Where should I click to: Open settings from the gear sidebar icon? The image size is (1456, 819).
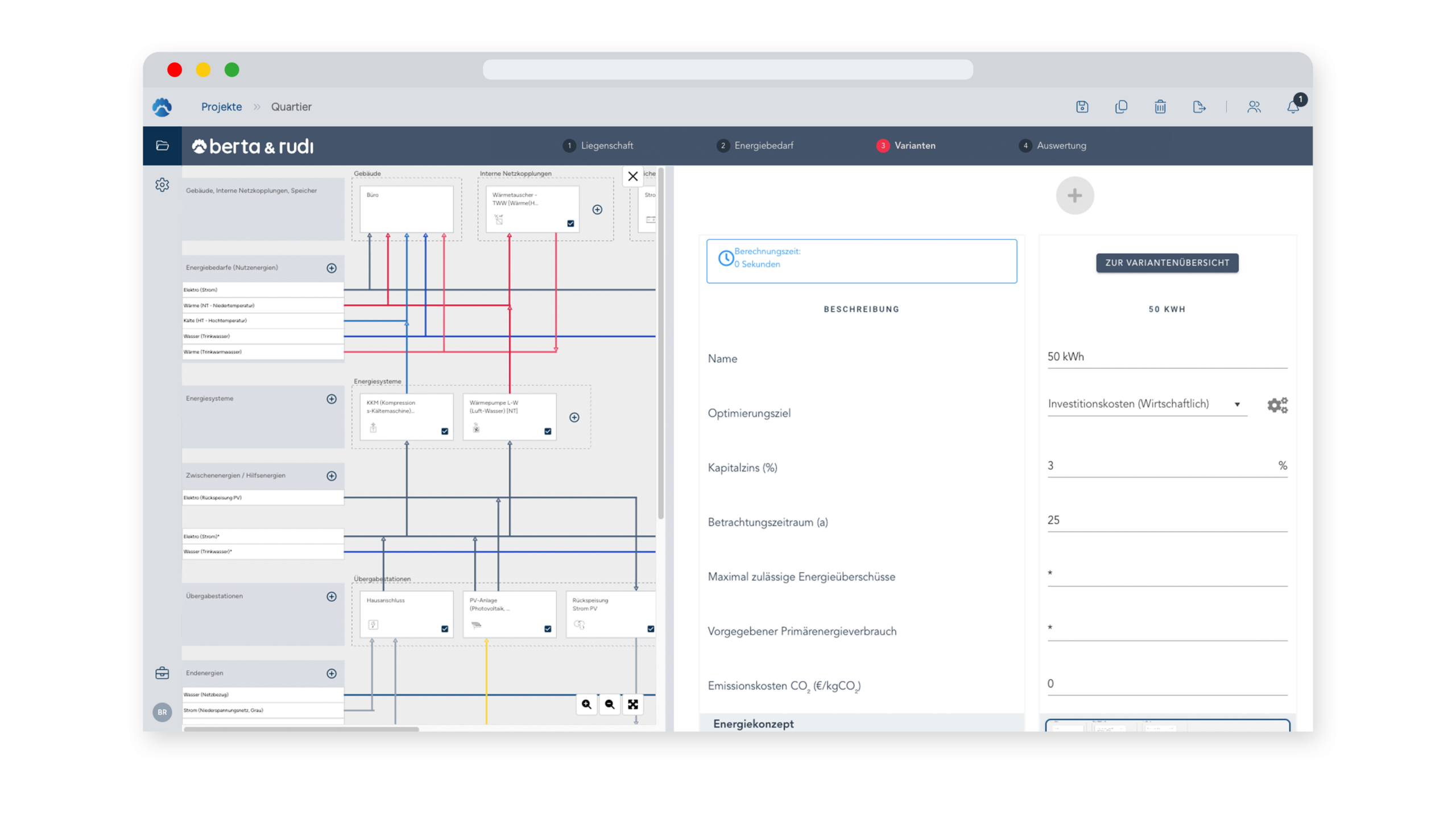tap(163, 185)
